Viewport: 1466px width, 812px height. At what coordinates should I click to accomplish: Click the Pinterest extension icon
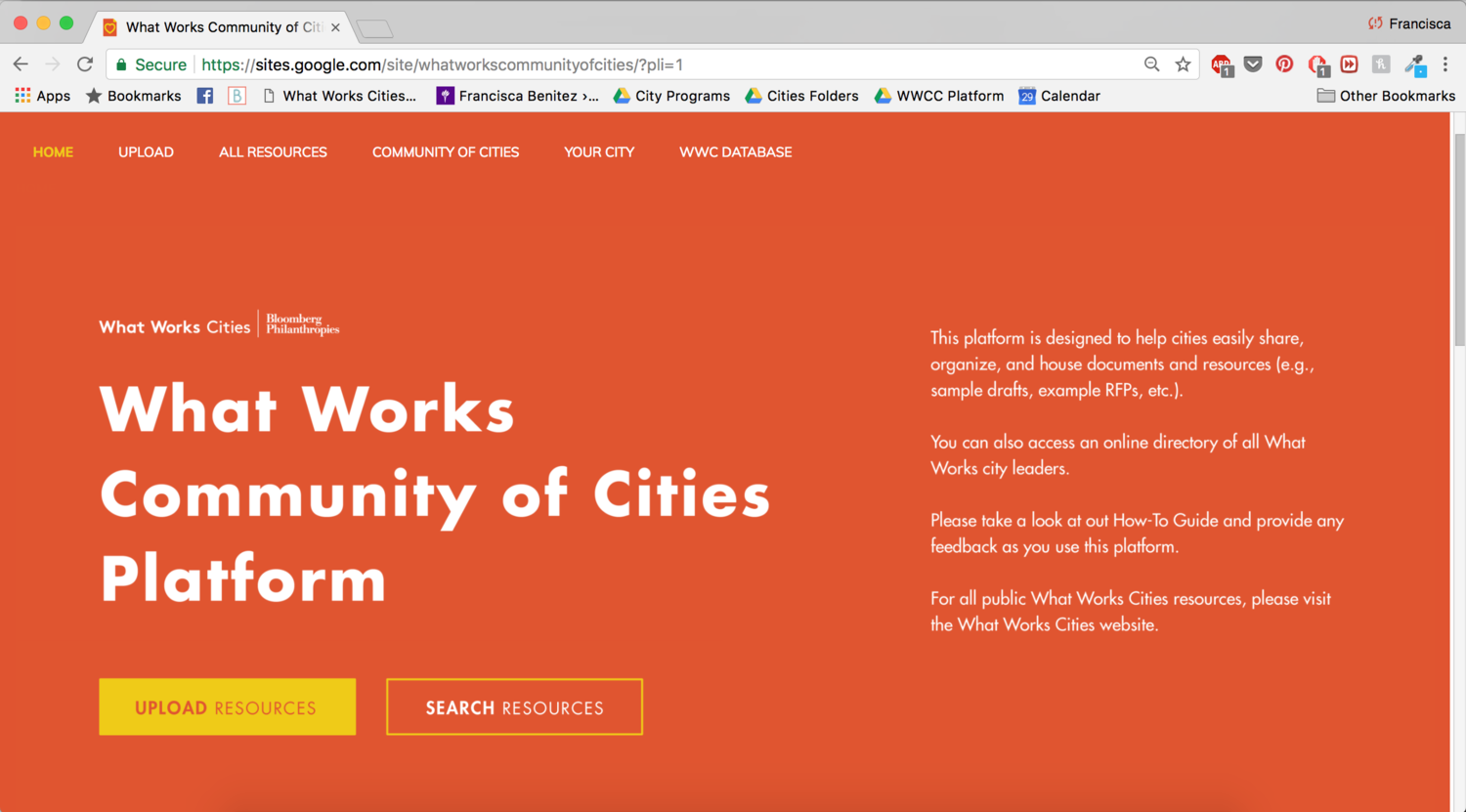point(1284,64)
